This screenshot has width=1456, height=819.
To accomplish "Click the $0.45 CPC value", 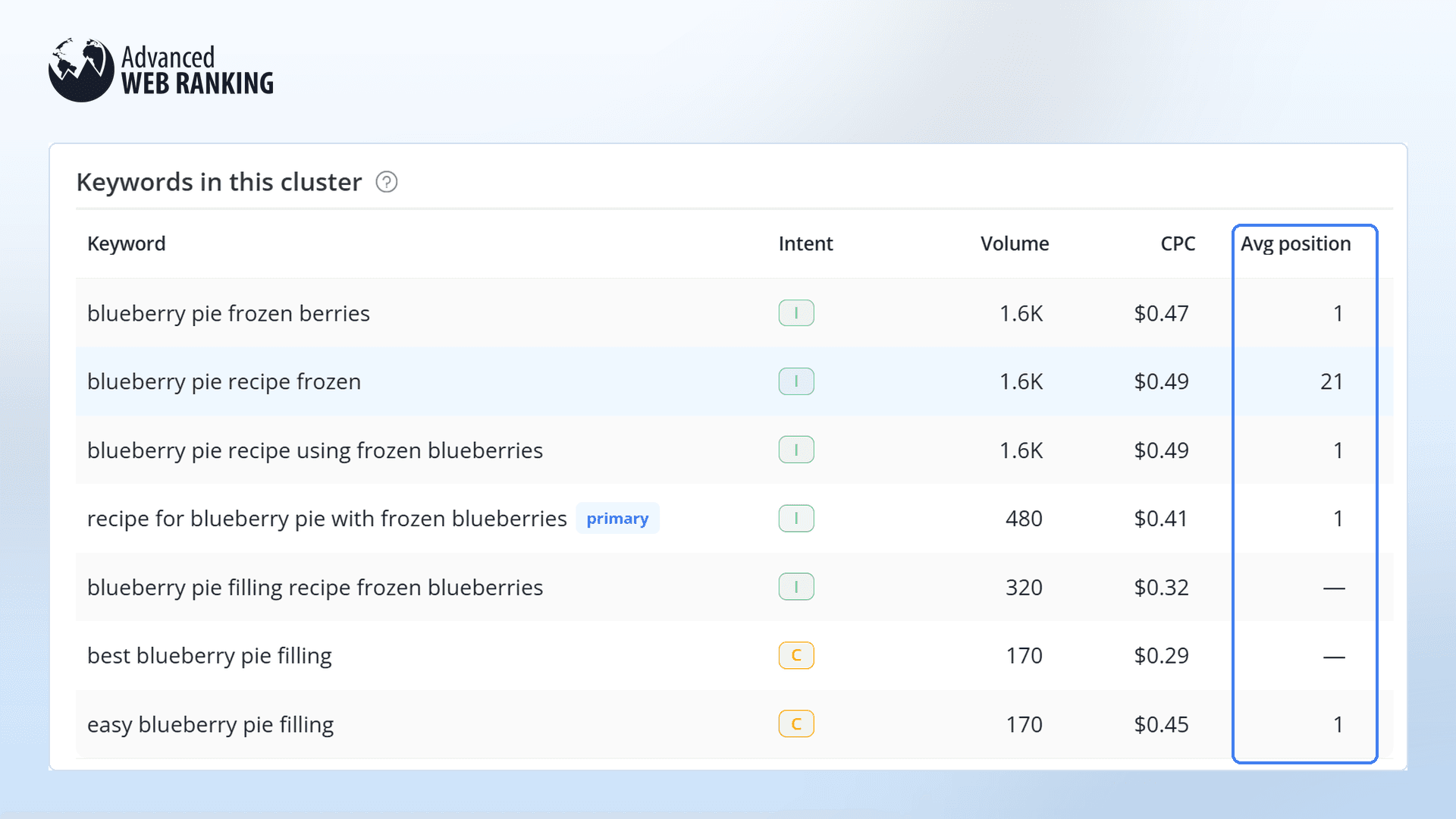I will click(x=1161, y=725).
